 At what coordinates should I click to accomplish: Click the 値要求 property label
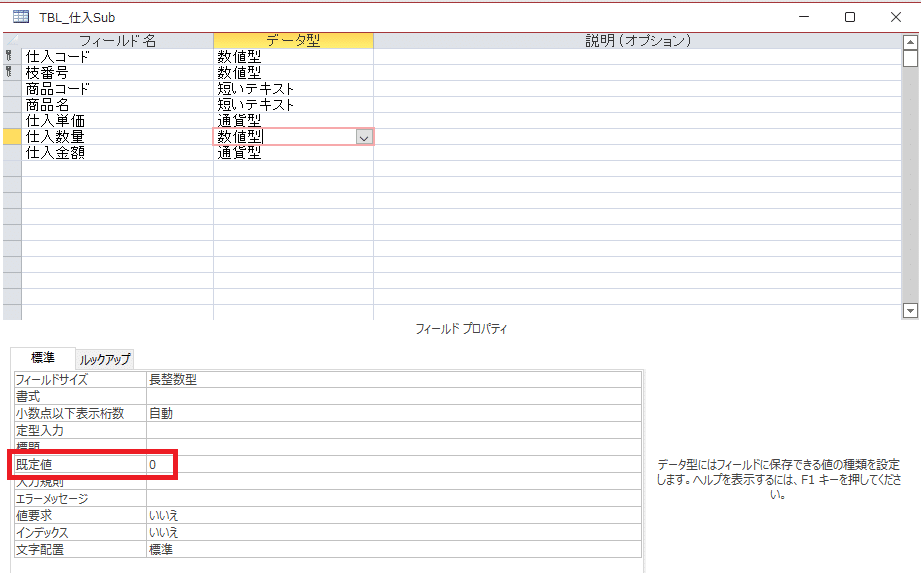point(80,515)
